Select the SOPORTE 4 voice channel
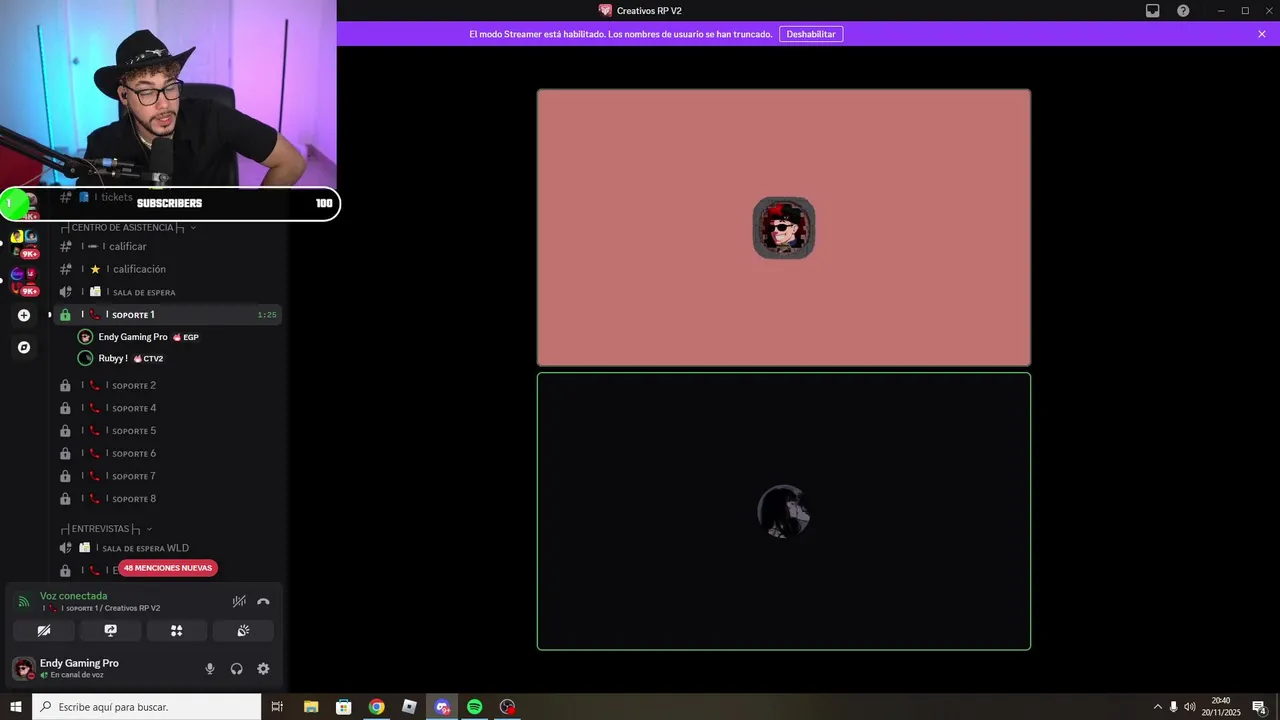This screenshot has width=1280, height=720. (x=167, y=408)
